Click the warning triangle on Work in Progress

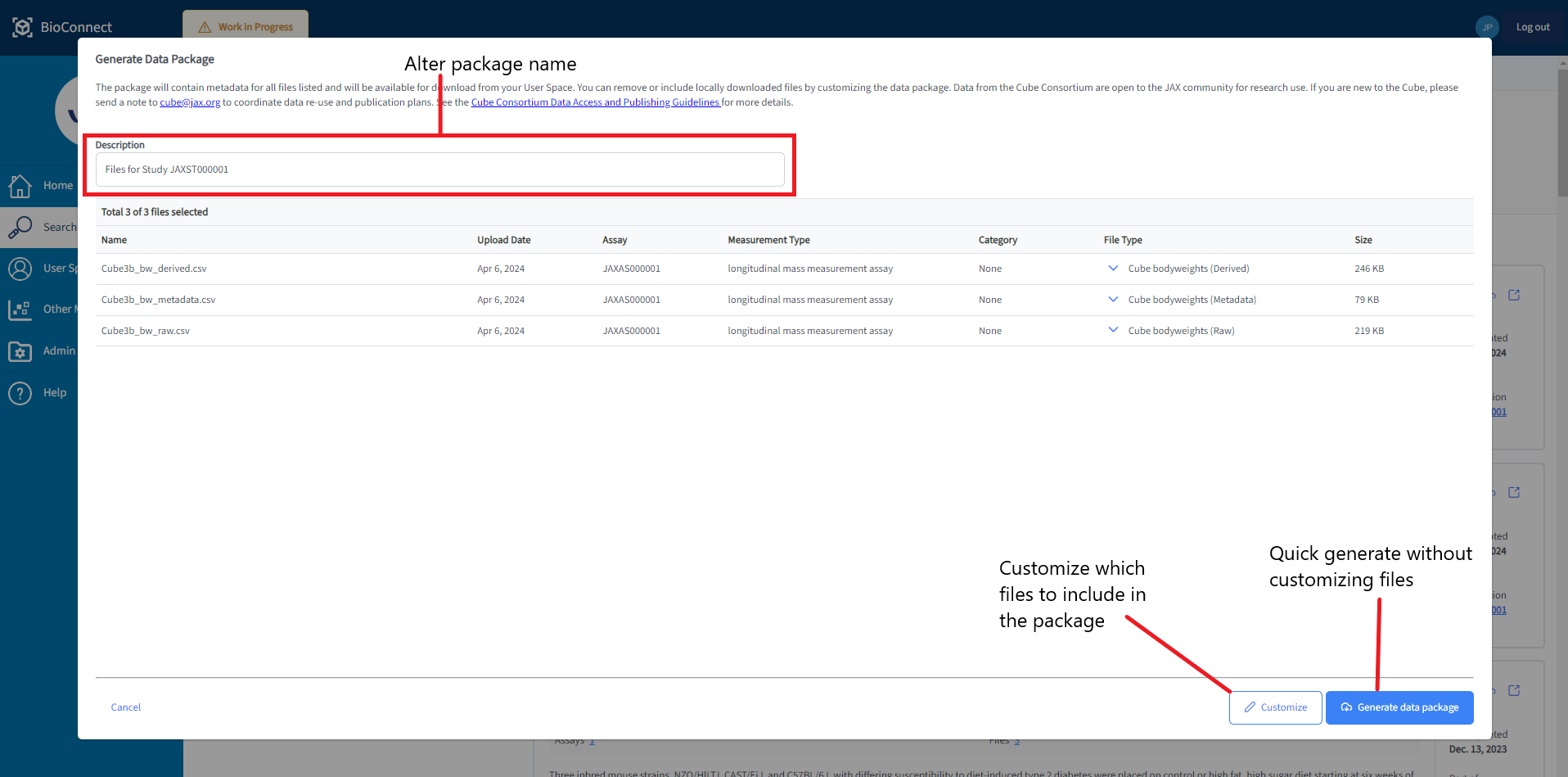click(204, 25)
